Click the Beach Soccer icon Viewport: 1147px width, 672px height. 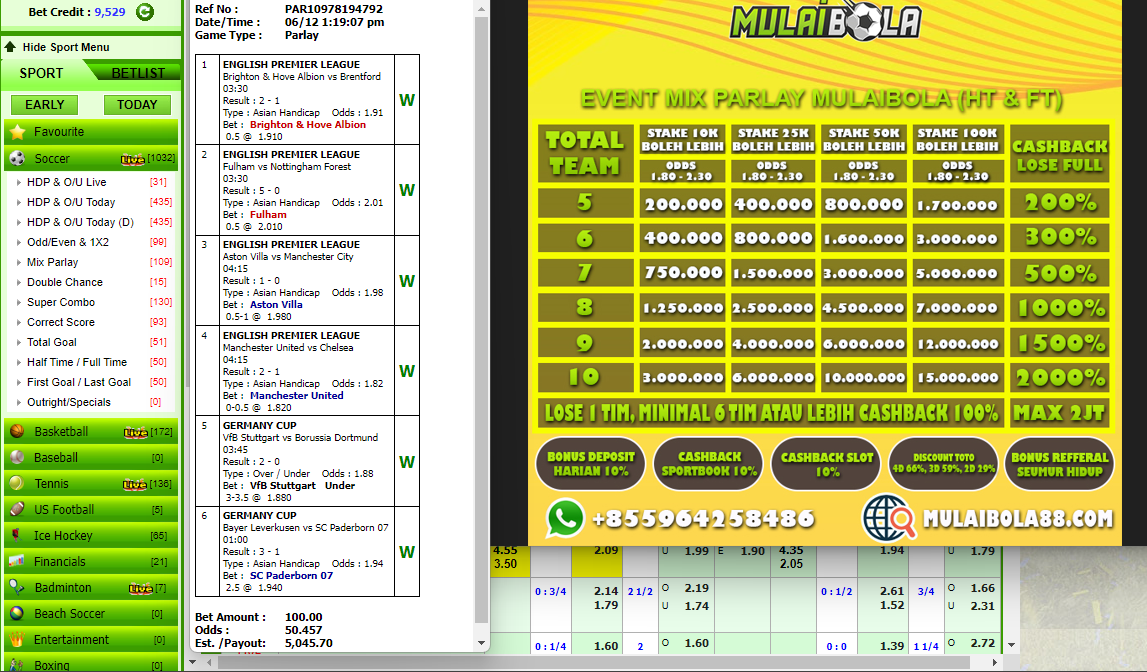pyautogui.click(x=17, y=614)
